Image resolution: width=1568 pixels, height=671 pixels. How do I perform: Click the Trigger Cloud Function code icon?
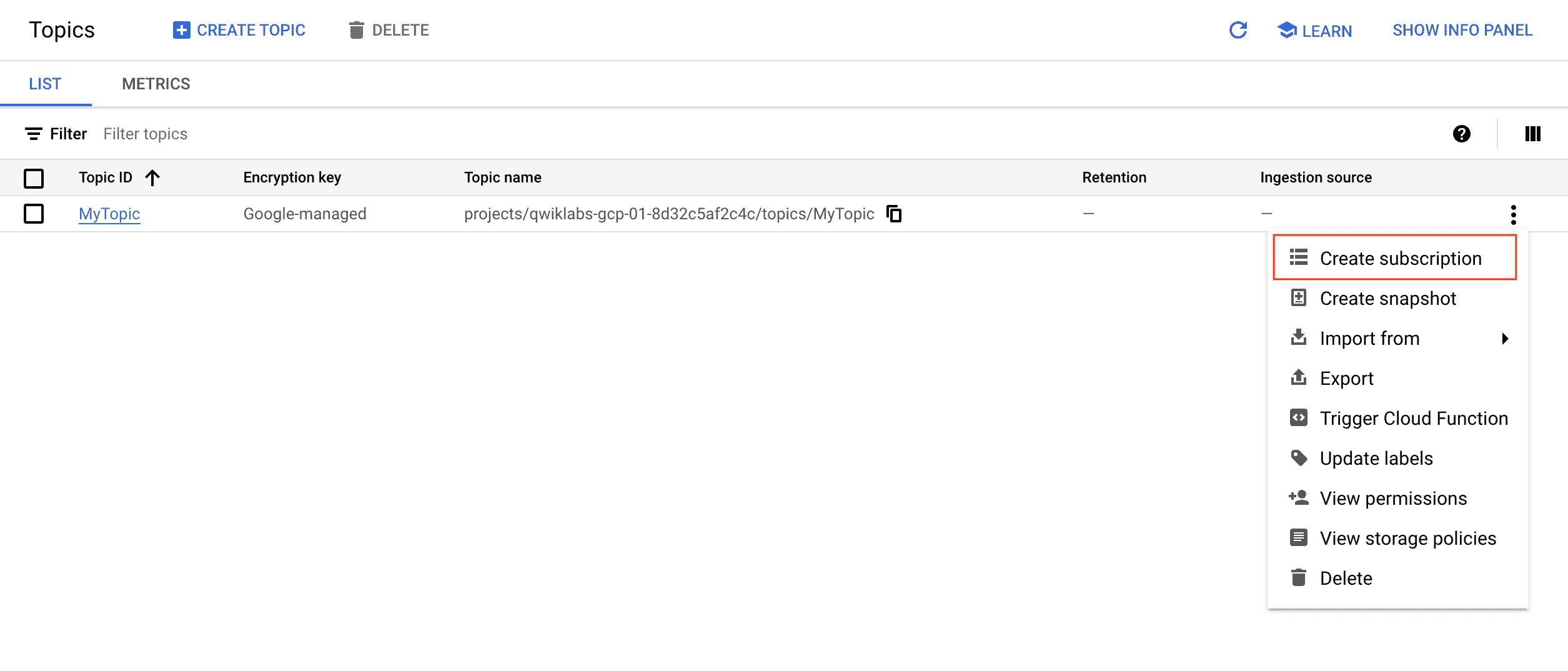(1299, 418)
